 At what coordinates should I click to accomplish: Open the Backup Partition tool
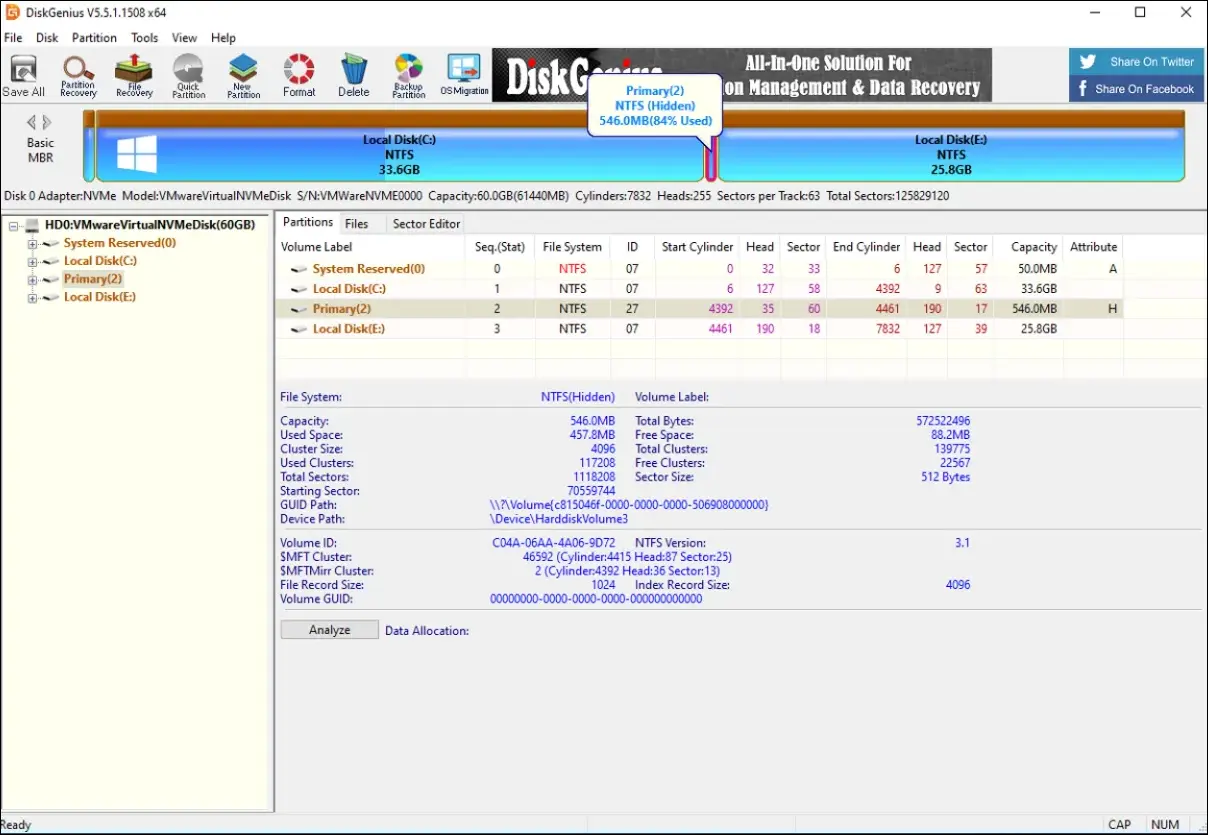408,76
